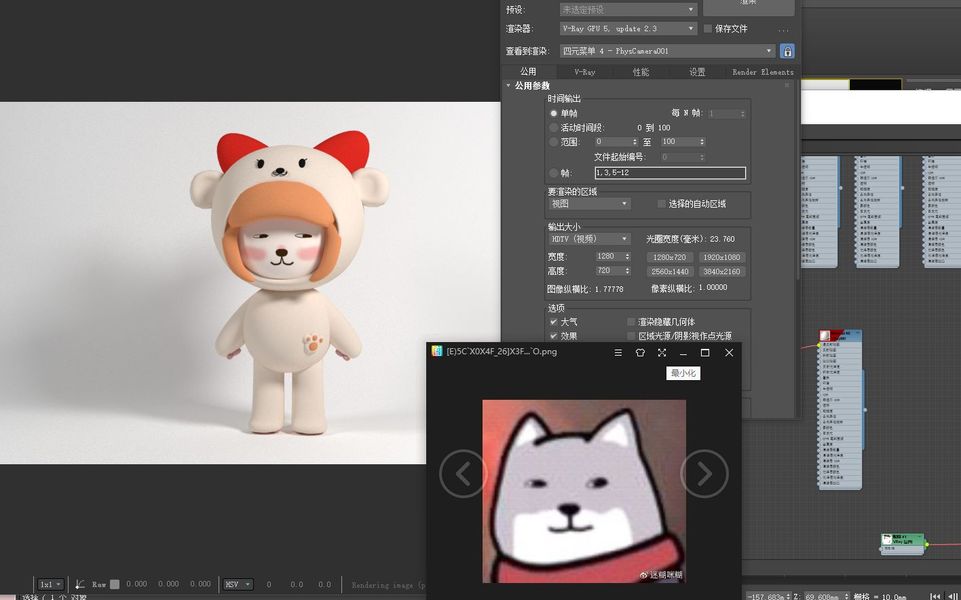961x600 pixels.
Task: Select the 帧 frames radio button
Action: coord(553,173)
